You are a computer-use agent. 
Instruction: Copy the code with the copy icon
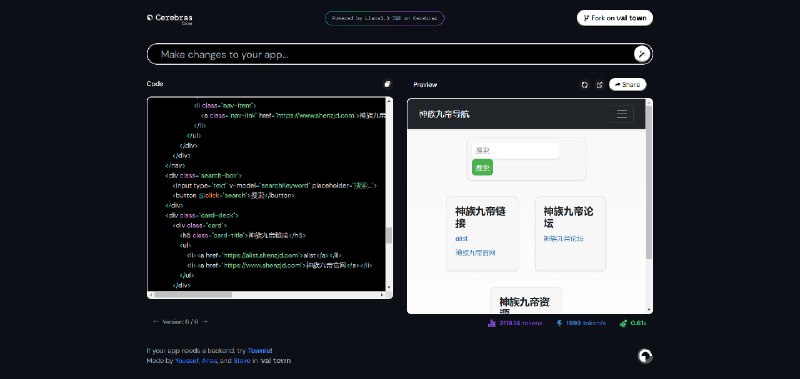(x=387, y=84)
